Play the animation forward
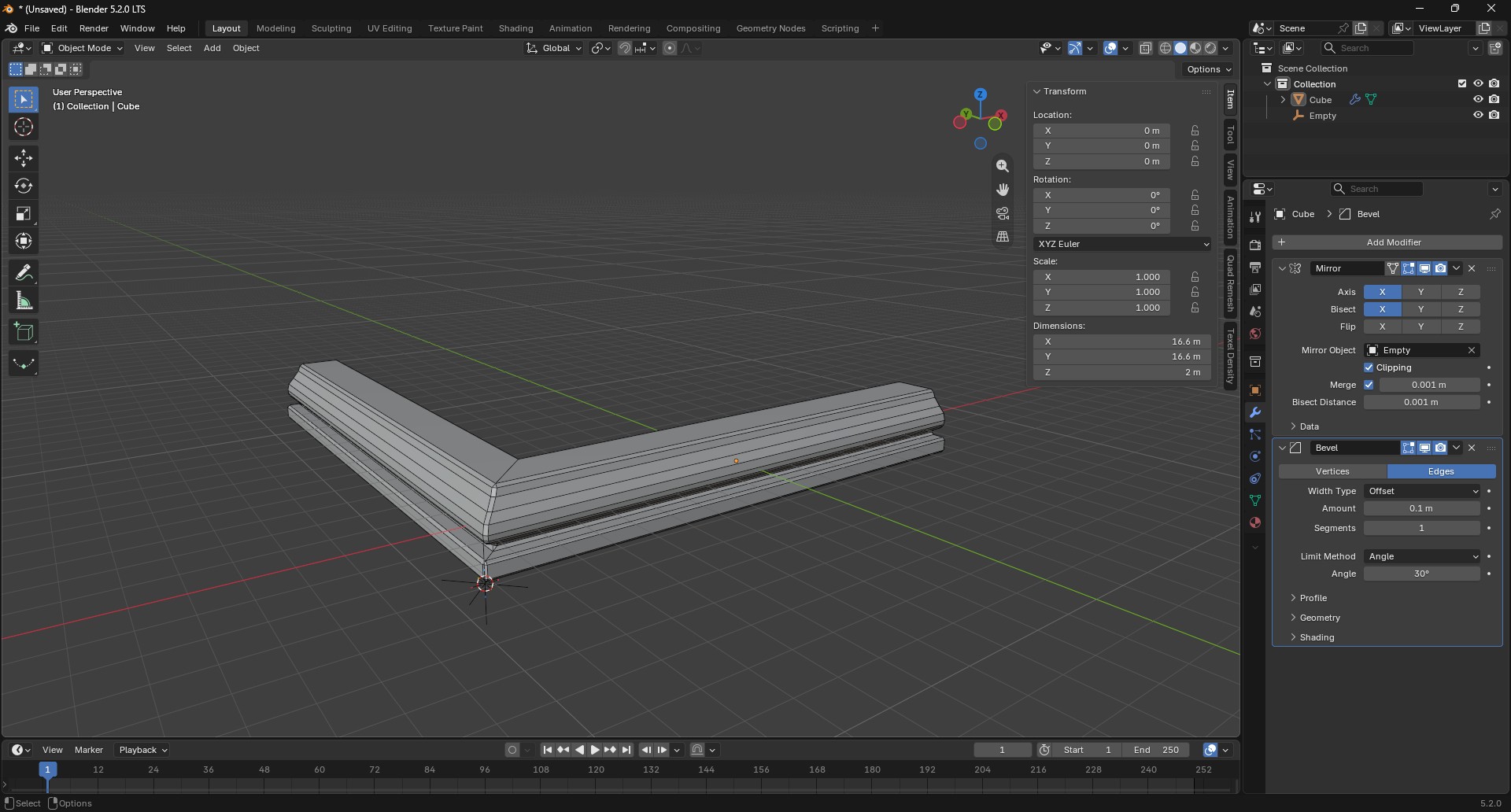 (x=595, y=750)
